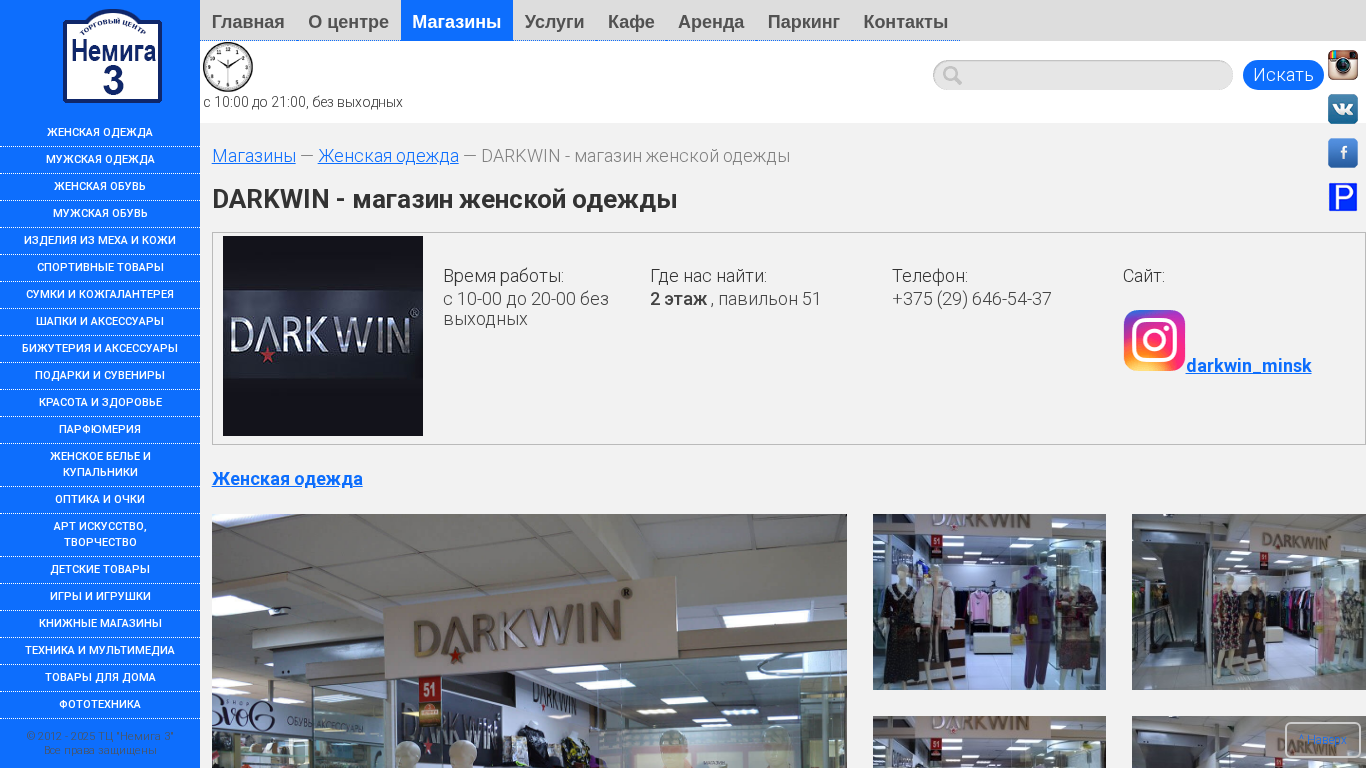Open ФОТОТЕХНИКА category in sidebar
This screenshot has width=1366, height=768.
click(x=100, y=704)
